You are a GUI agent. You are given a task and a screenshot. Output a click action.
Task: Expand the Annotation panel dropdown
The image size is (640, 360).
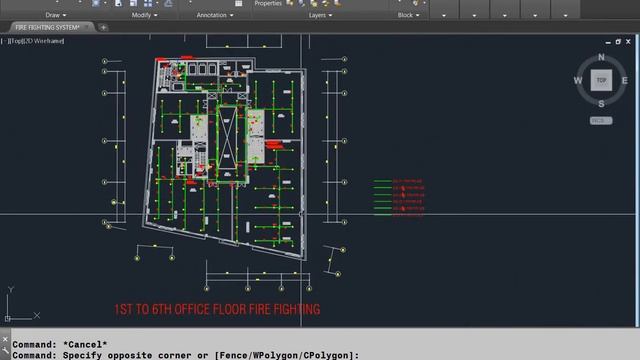tap(215, 15)
